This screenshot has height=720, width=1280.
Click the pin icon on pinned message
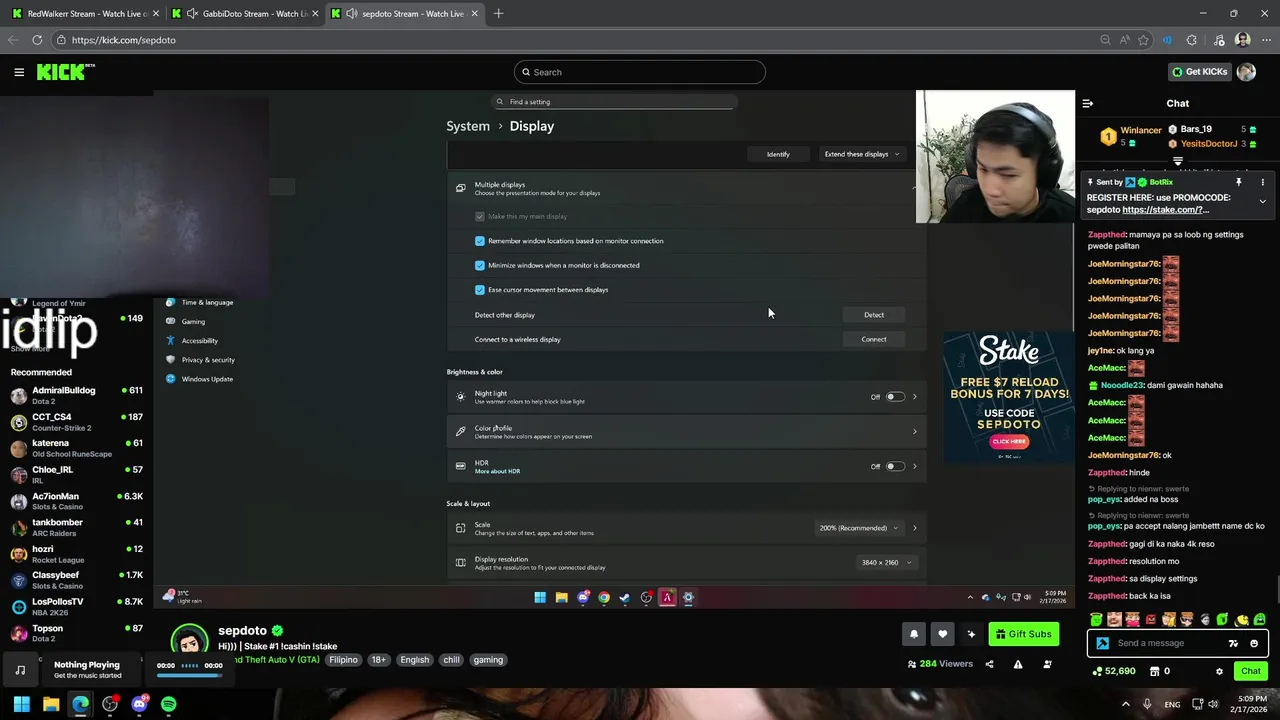coord(1238,182)
